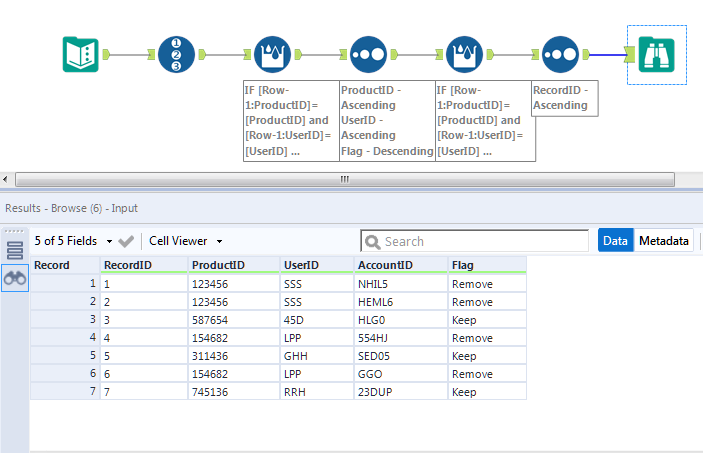Select the Sort tool with RecordID Ascending
Image resolution: width=703 pixels, height=453 pixels.
[x=560, y=55]
